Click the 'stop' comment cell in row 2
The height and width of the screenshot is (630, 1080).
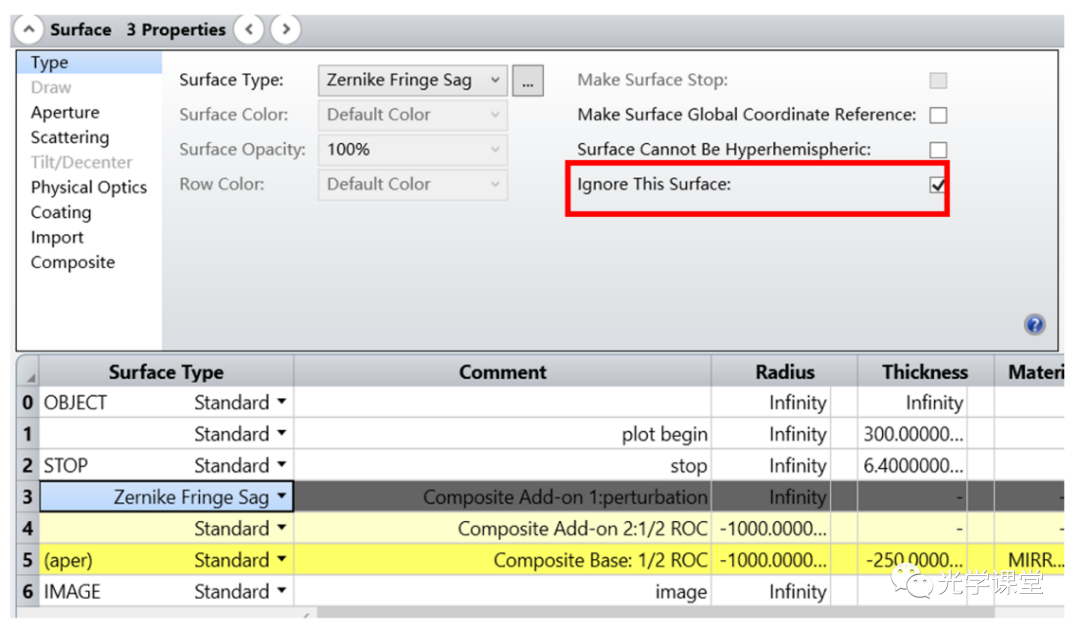503,465
